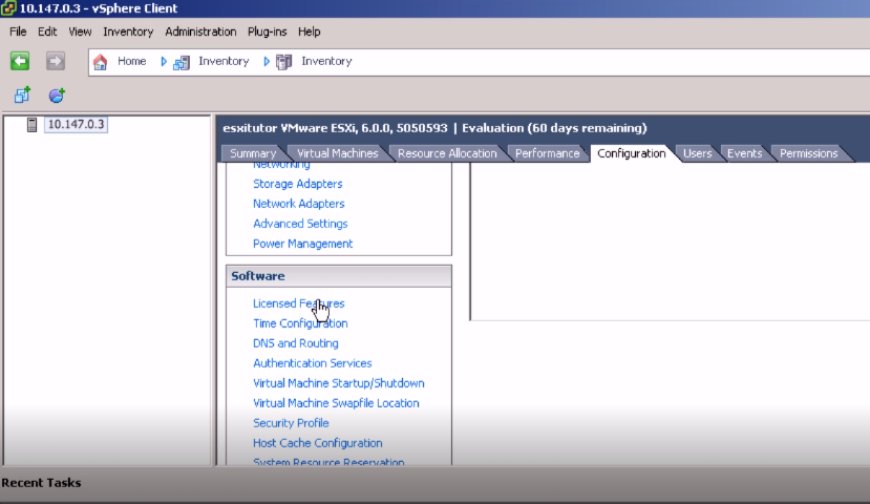The image size is (870, 504).
Task: Open Time Configuration link
Action: click(x=300, y=323)
